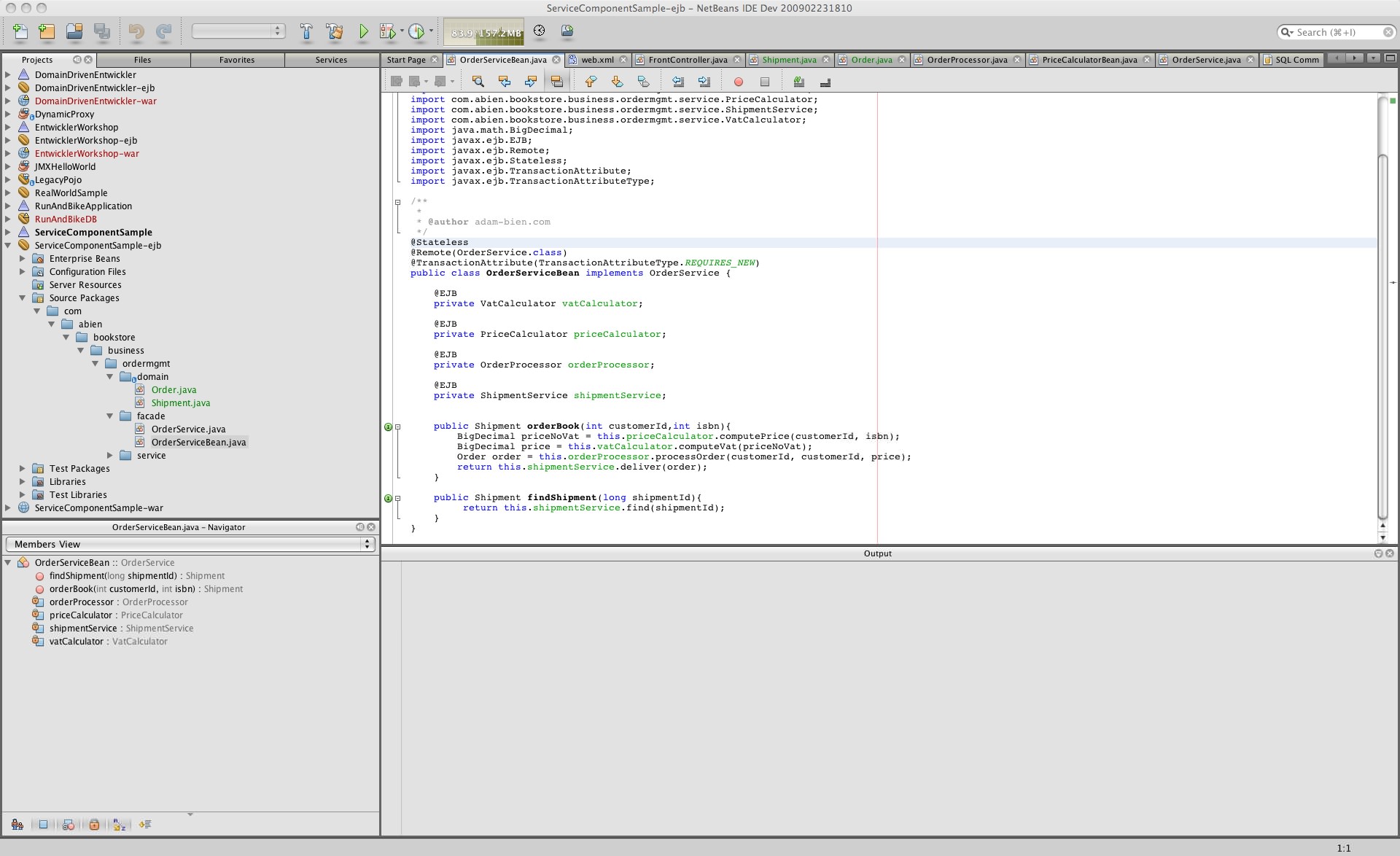This screenshot has width=1400, height=856.
Task: Click the Start Macro Recording red circle
Action: click(738, 82)
